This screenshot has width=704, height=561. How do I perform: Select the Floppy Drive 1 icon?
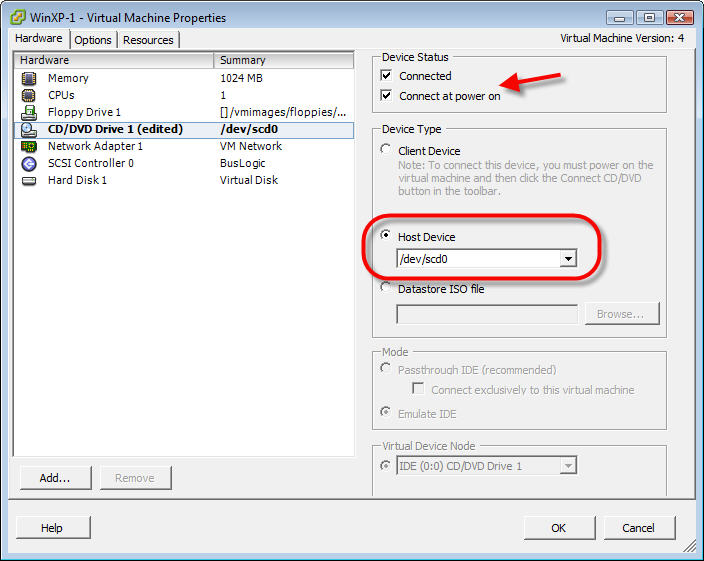point(29,112)
